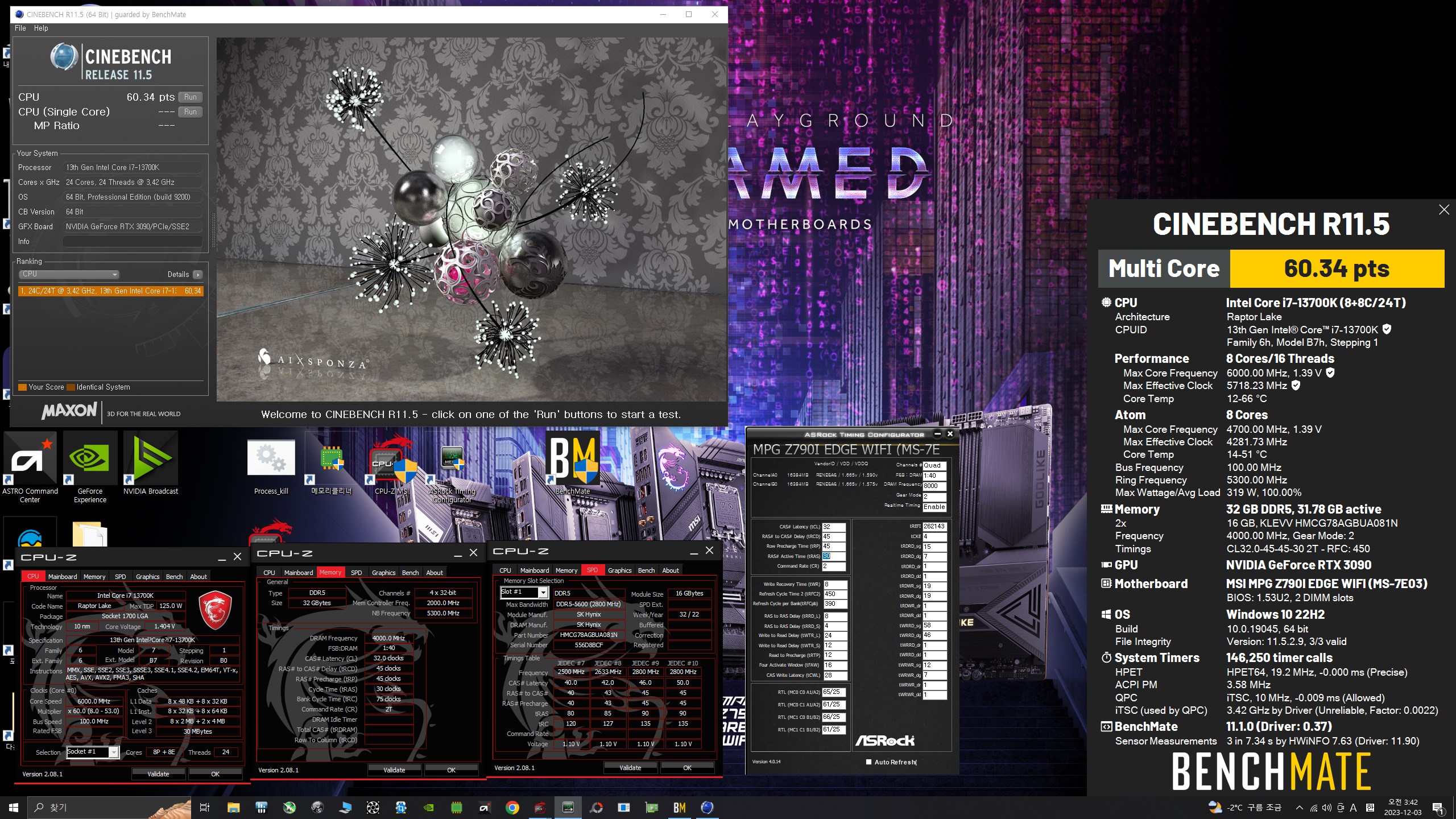The image size is (1456, 819).
Task: Open the Socket #1 selection dropdown
Action: click(x=93, y=752)
